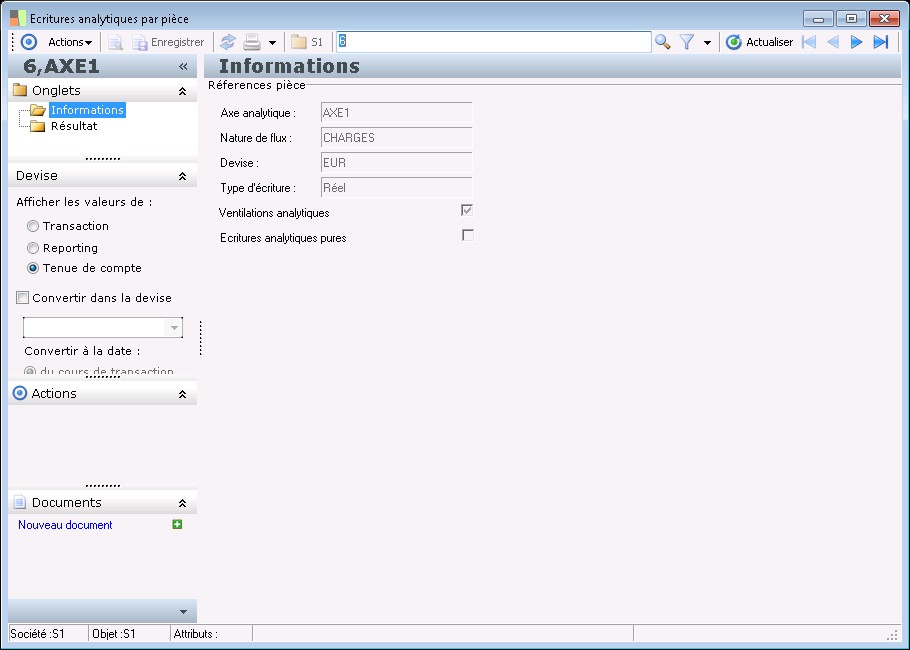
Task: Click the Société :S1 status bar entry
Action: point(38,634)
